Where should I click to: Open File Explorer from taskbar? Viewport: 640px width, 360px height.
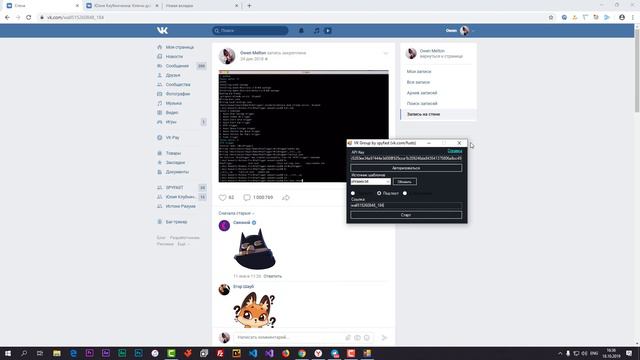click(x=57, y=353)
